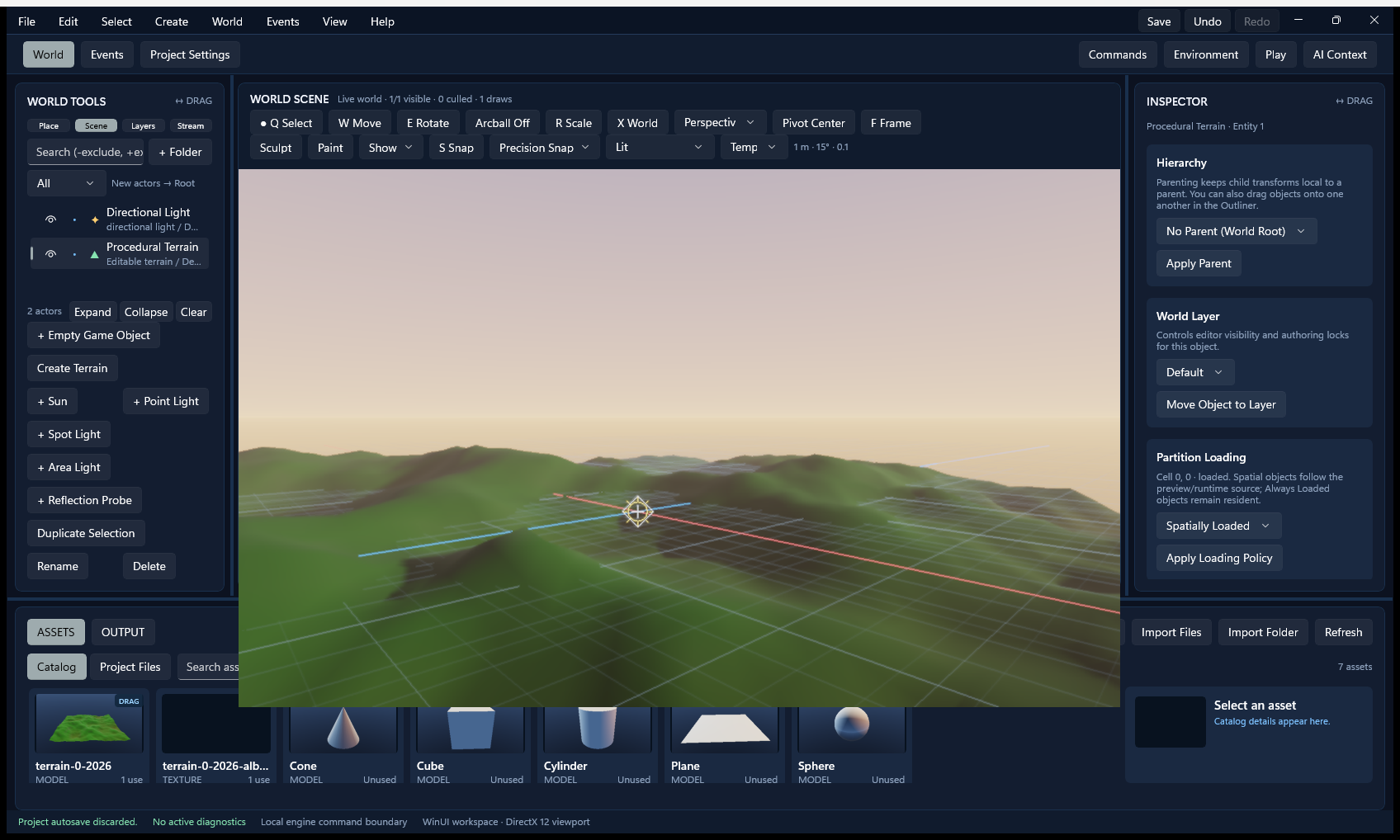Image resolution: width=1400 pixels, height=840 pixels.
Task: Click the blue dot beside Directional Light
Action: [74, 219]
